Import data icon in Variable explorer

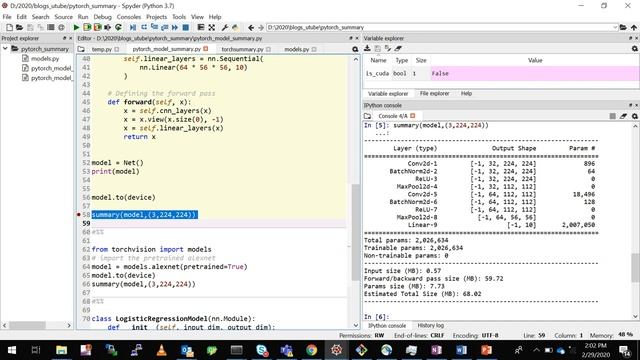click(x=367, y=49)
